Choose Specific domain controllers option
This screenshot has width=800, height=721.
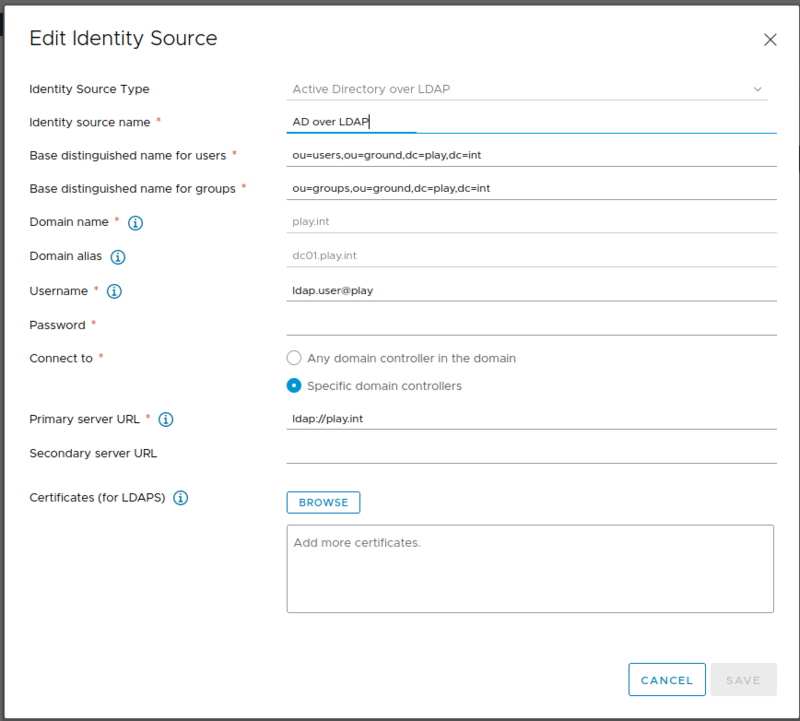coord(295,385)
